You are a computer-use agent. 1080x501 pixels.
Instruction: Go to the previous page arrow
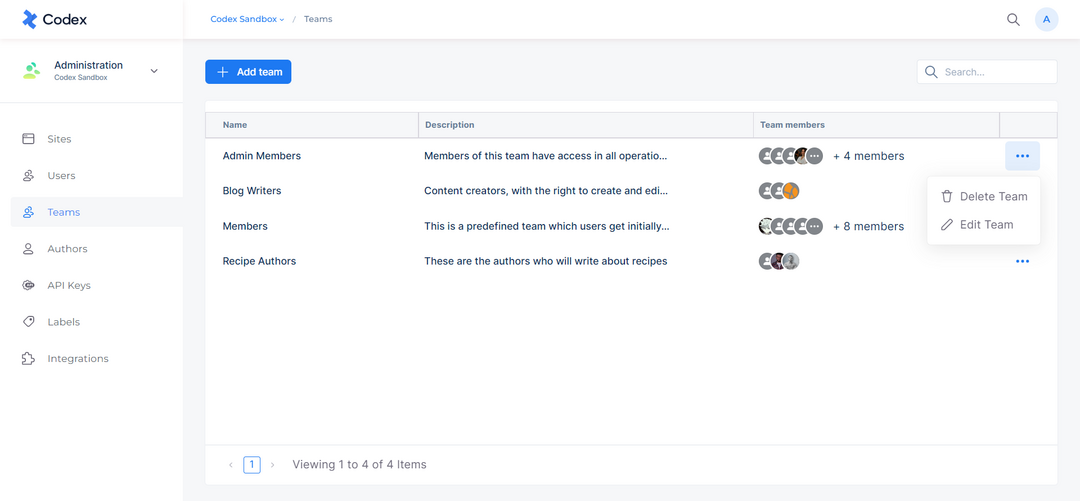coord(231,465)
